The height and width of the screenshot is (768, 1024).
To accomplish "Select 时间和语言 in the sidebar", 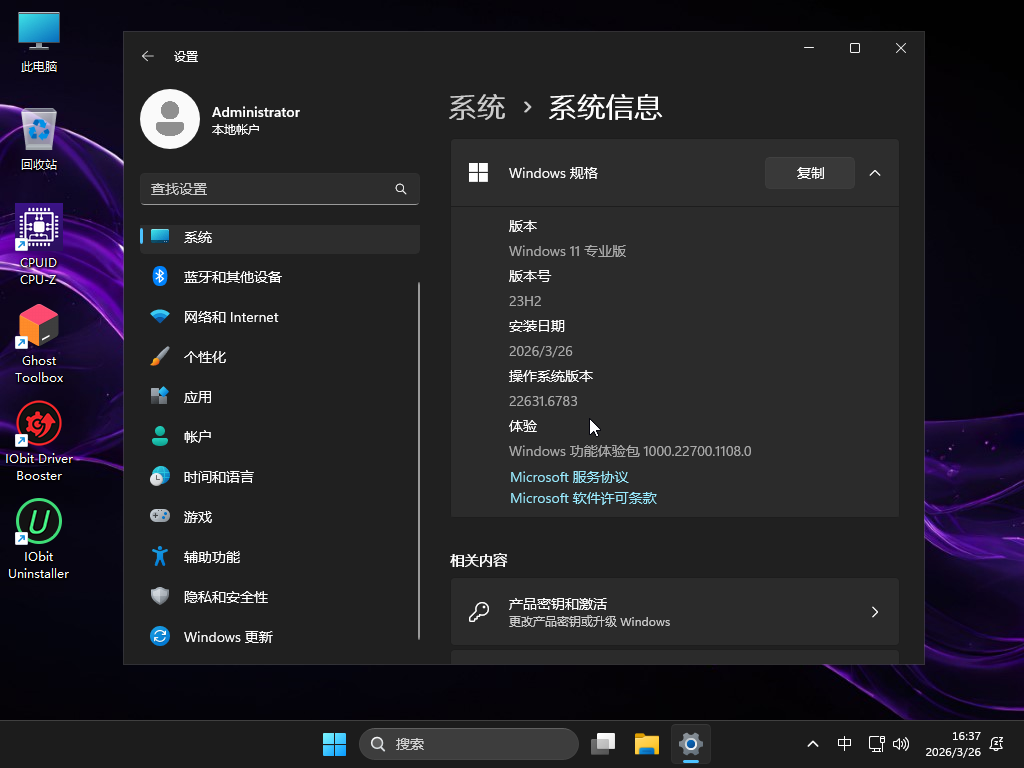I will [218, 477].
